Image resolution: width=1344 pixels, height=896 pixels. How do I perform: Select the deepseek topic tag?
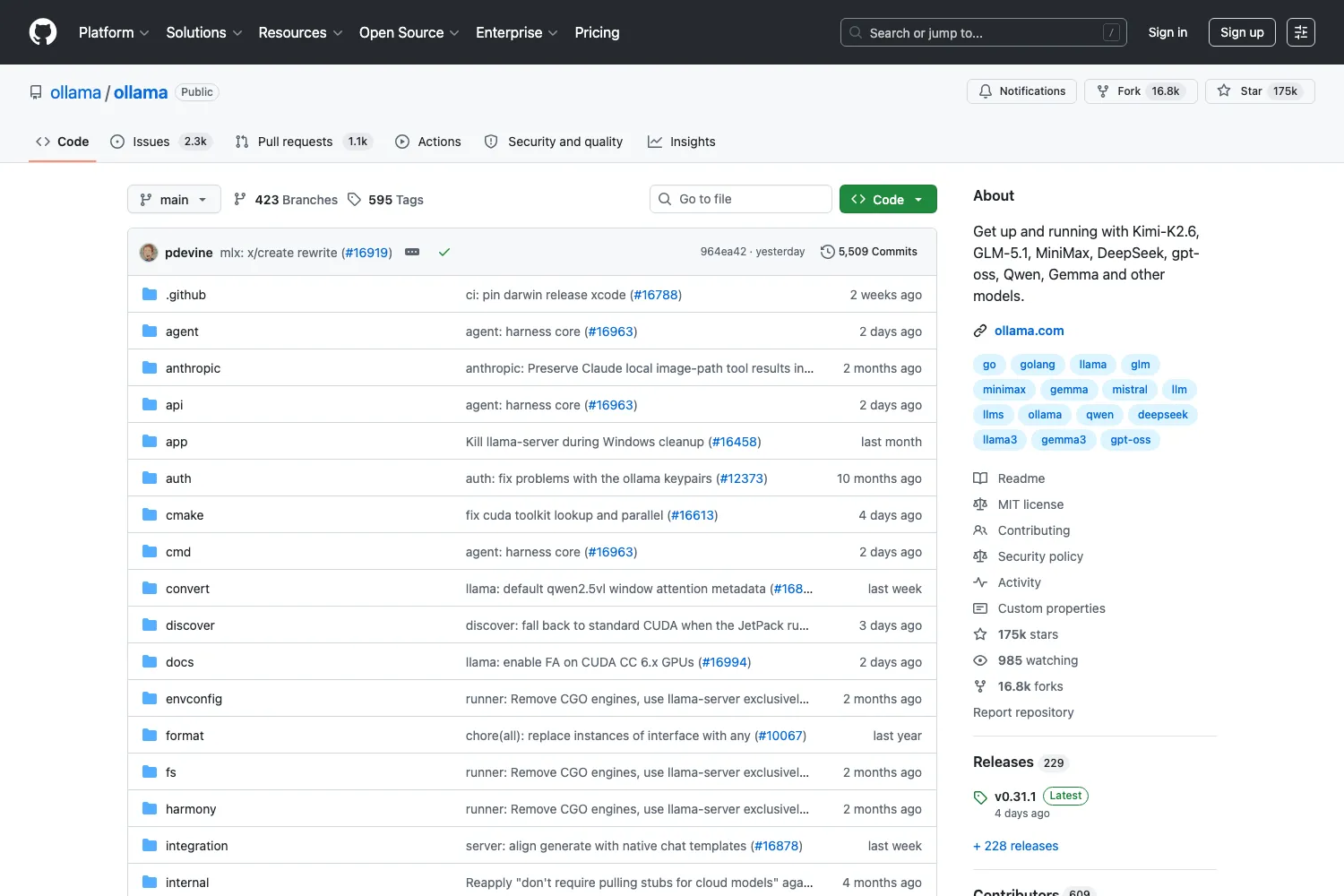click(x=1162, y=415)
